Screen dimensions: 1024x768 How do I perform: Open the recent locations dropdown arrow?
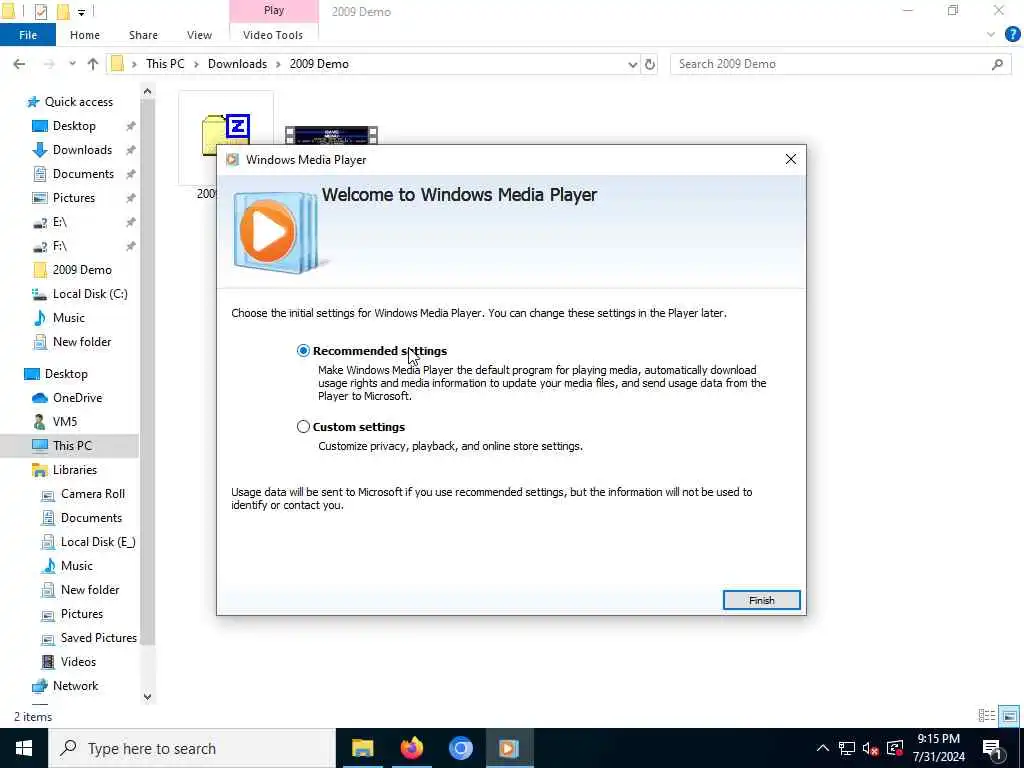point(72,64)
